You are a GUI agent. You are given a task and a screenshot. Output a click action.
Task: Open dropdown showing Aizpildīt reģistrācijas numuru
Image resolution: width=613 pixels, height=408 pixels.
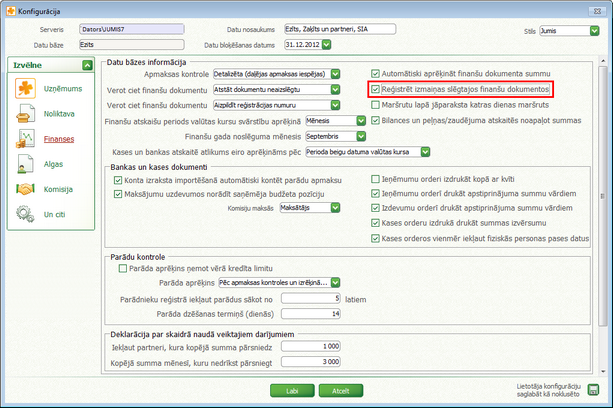(x=335, y=105)
